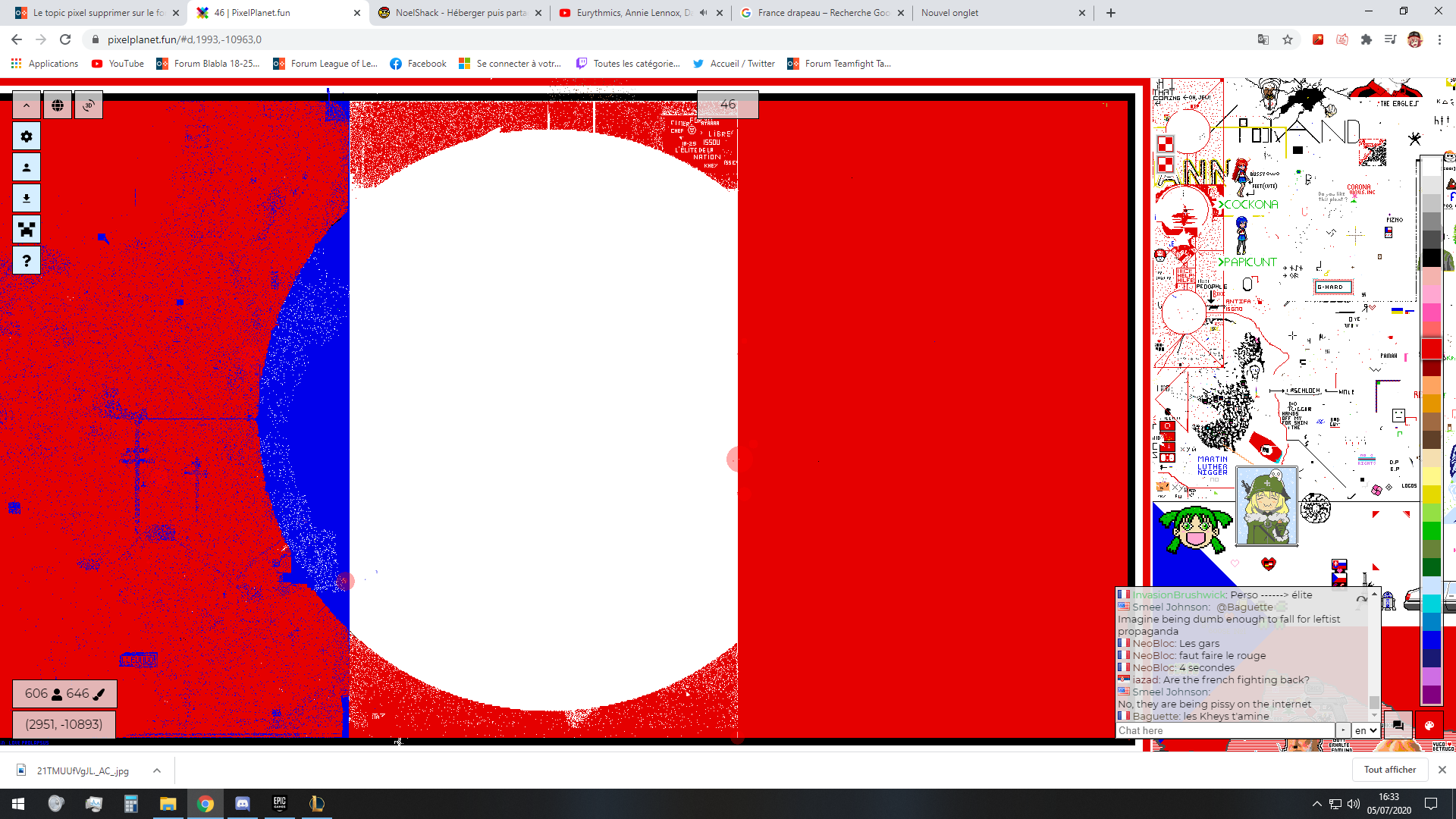1456x819 pixels.
Task: Select the green palette color swatch
Action: tap(1431, 531)
